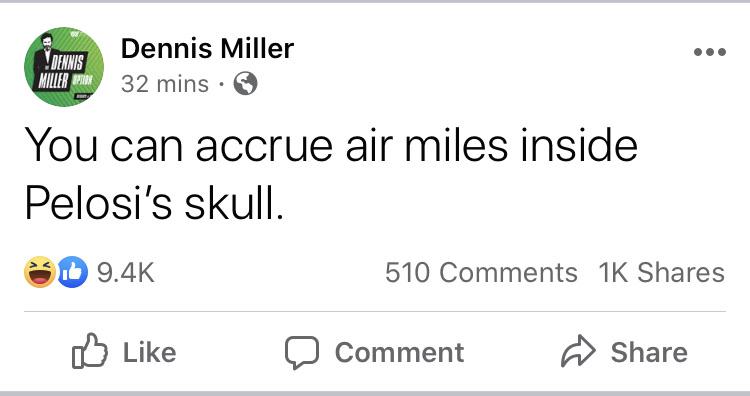Click the blue thumbs-up reaction icon

tap(73, 272)
